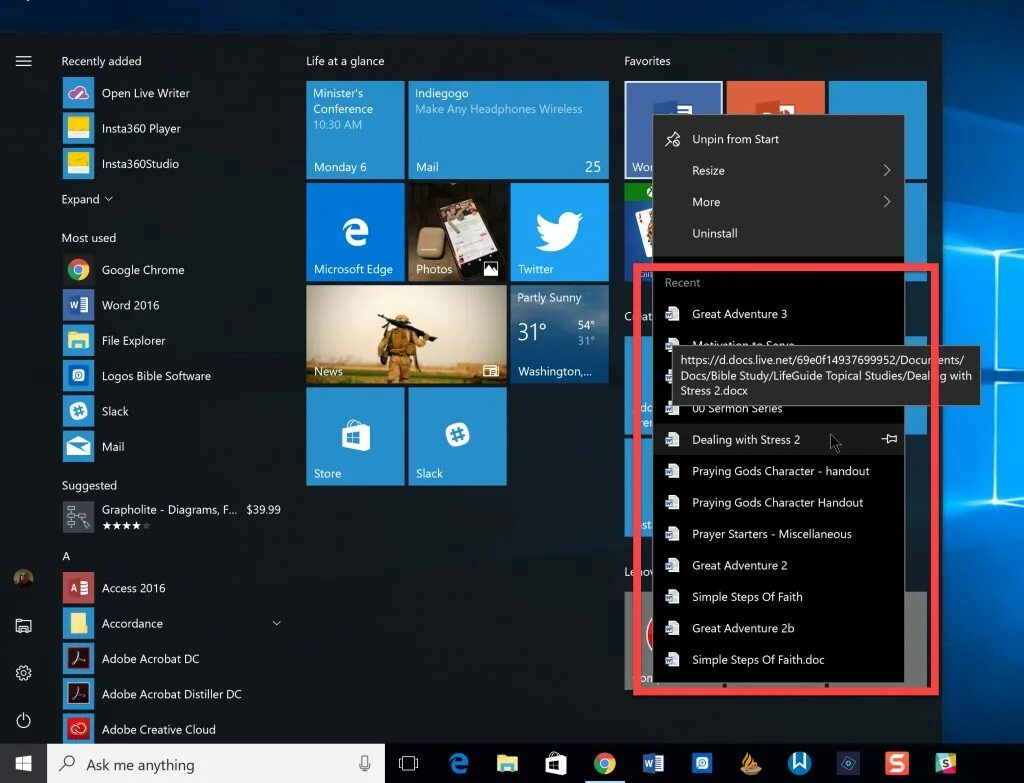Screen dimensions: 1024x783
Task: Open Edge from the taskbar
Action: 458,763
